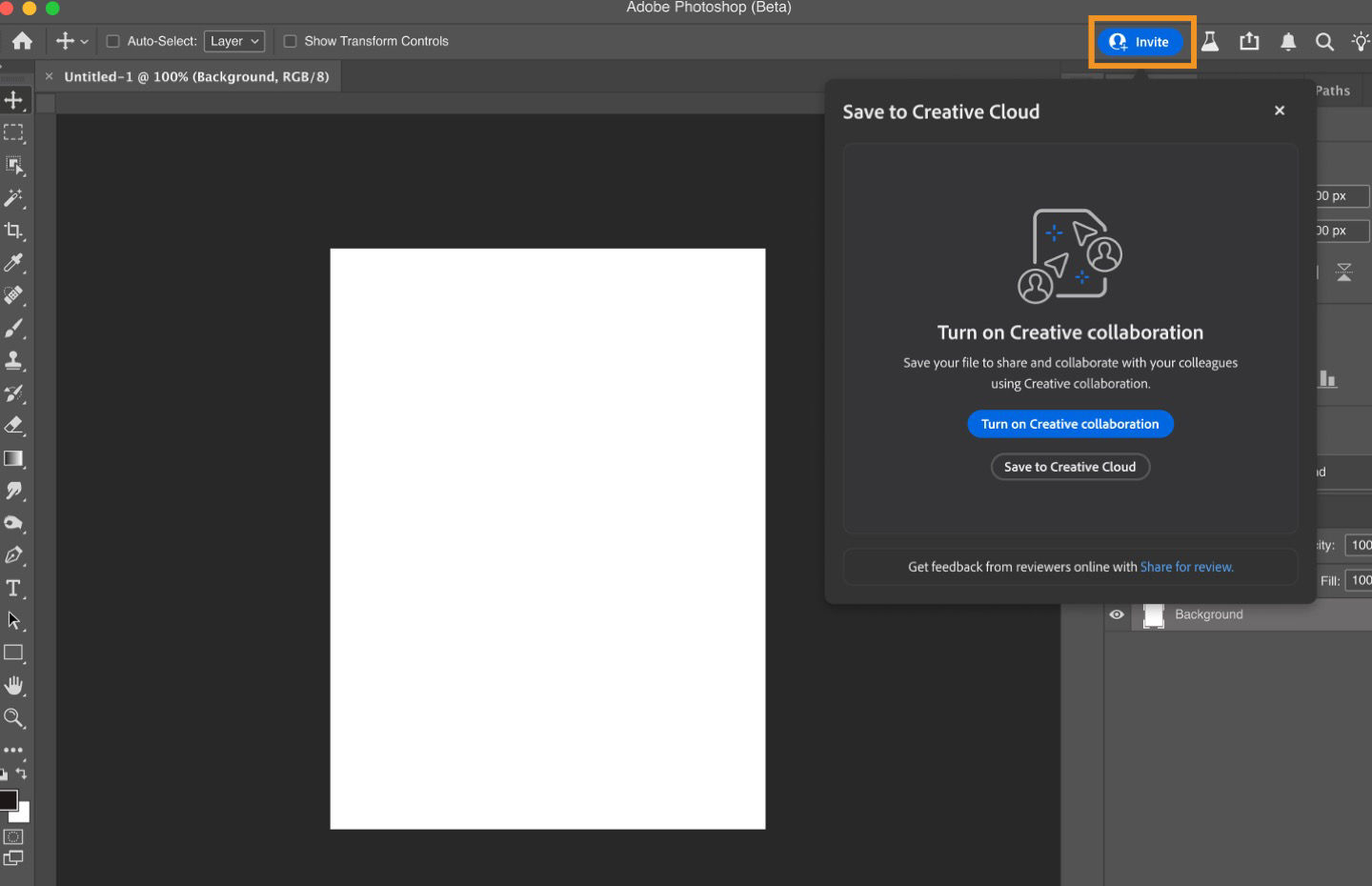Screen dimensions: 1372x886
Task: Click the Background layer thumbnail
Action: (x=1153, y=614)
